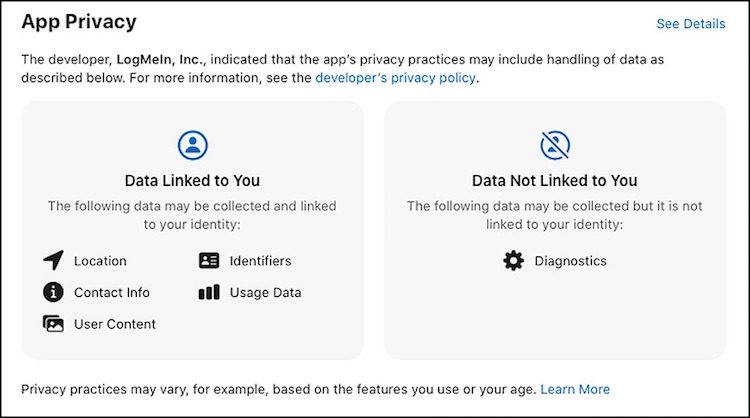
Task: Click the Data Linked to You person icon
Action: point(192,146)
